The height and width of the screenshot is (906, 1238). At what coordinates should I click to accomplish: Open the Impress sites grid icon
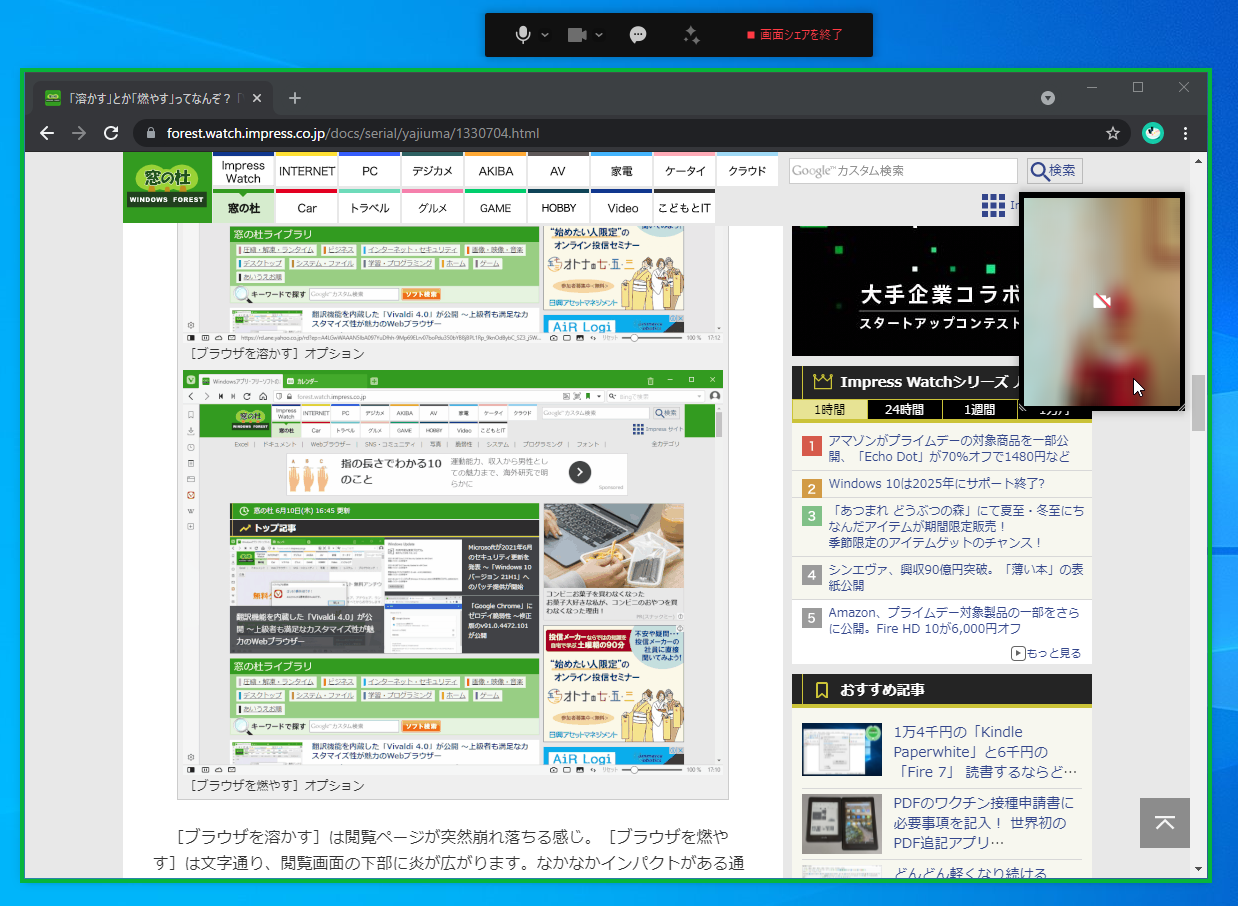pos(994,205)
